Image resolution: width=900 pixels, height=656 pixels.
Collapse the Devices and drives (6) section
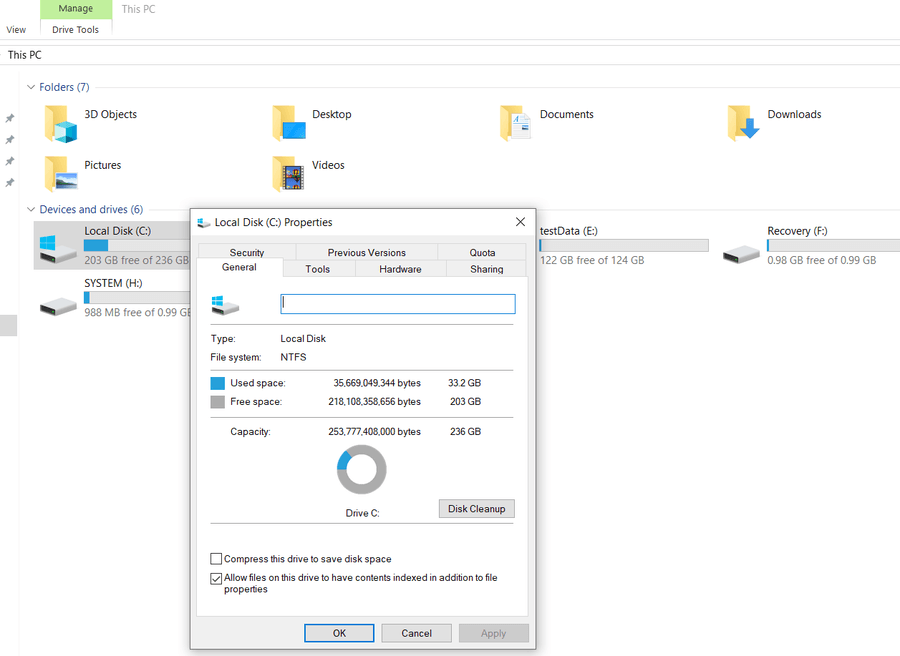[x=31, y=209]
